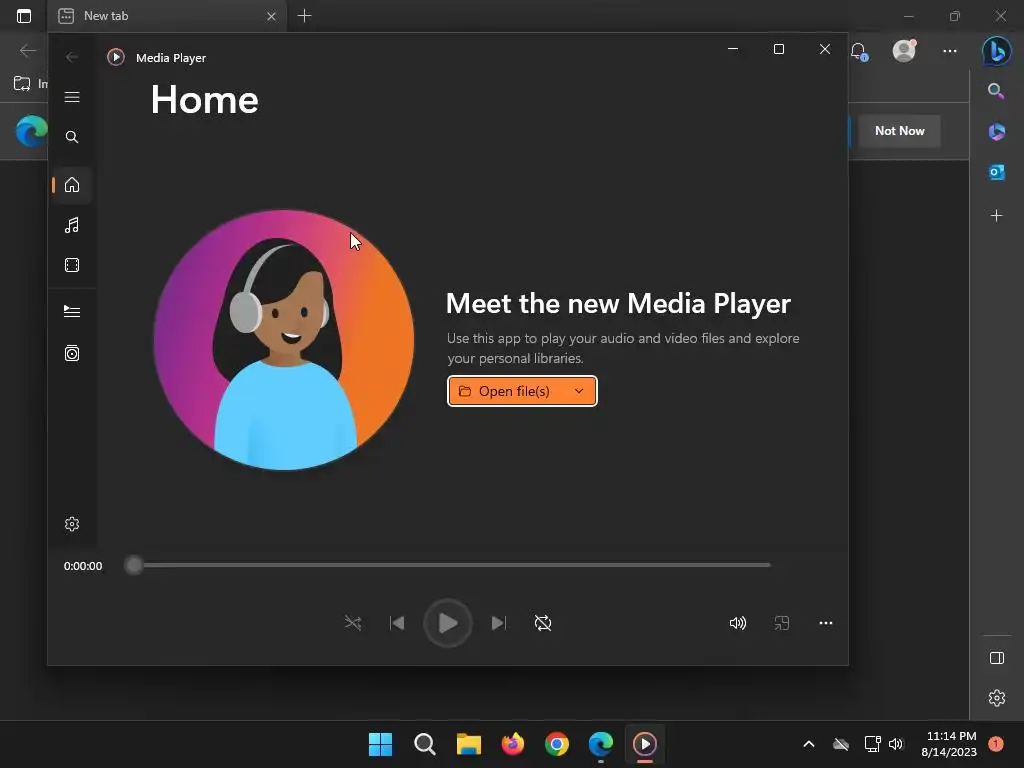Open the Playlists section in the sidebar

[x=72, y=353]
